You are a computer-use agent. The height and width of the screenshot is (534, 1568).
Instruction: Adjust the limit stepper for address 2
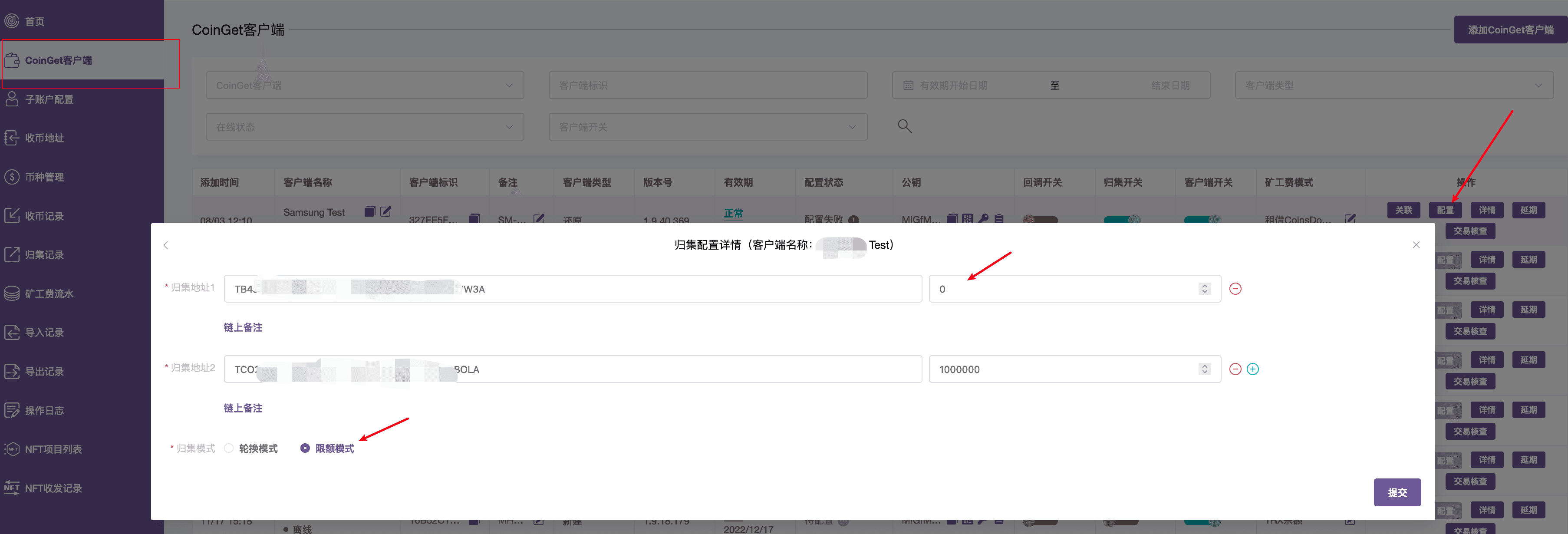(x=1204, y=369)
